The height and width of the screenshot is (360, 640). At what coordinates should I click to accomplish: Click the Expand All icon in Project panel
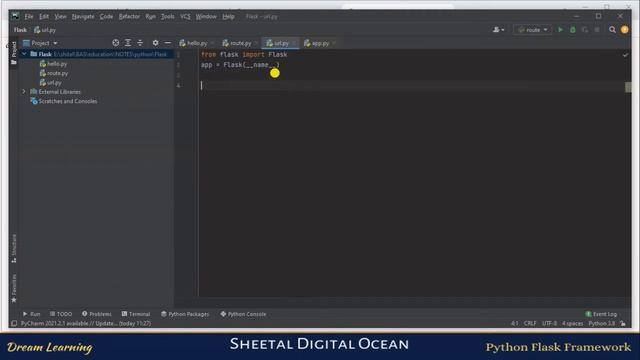point(128,43)
